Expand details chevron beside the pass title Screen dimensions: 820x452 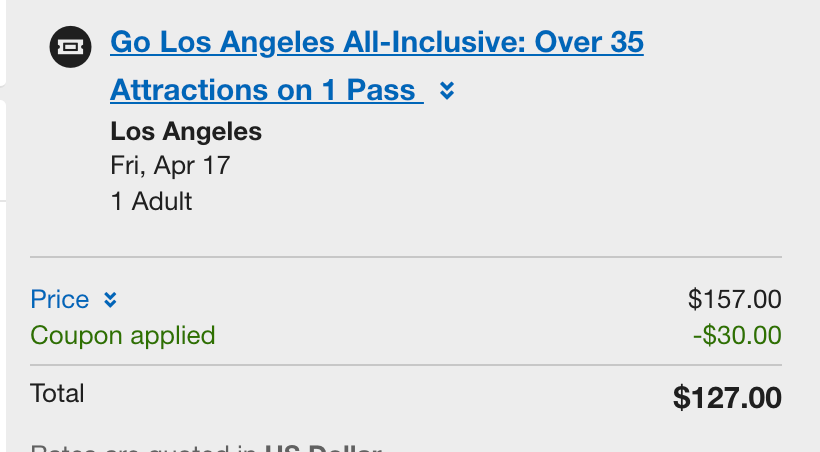point(447,91)
